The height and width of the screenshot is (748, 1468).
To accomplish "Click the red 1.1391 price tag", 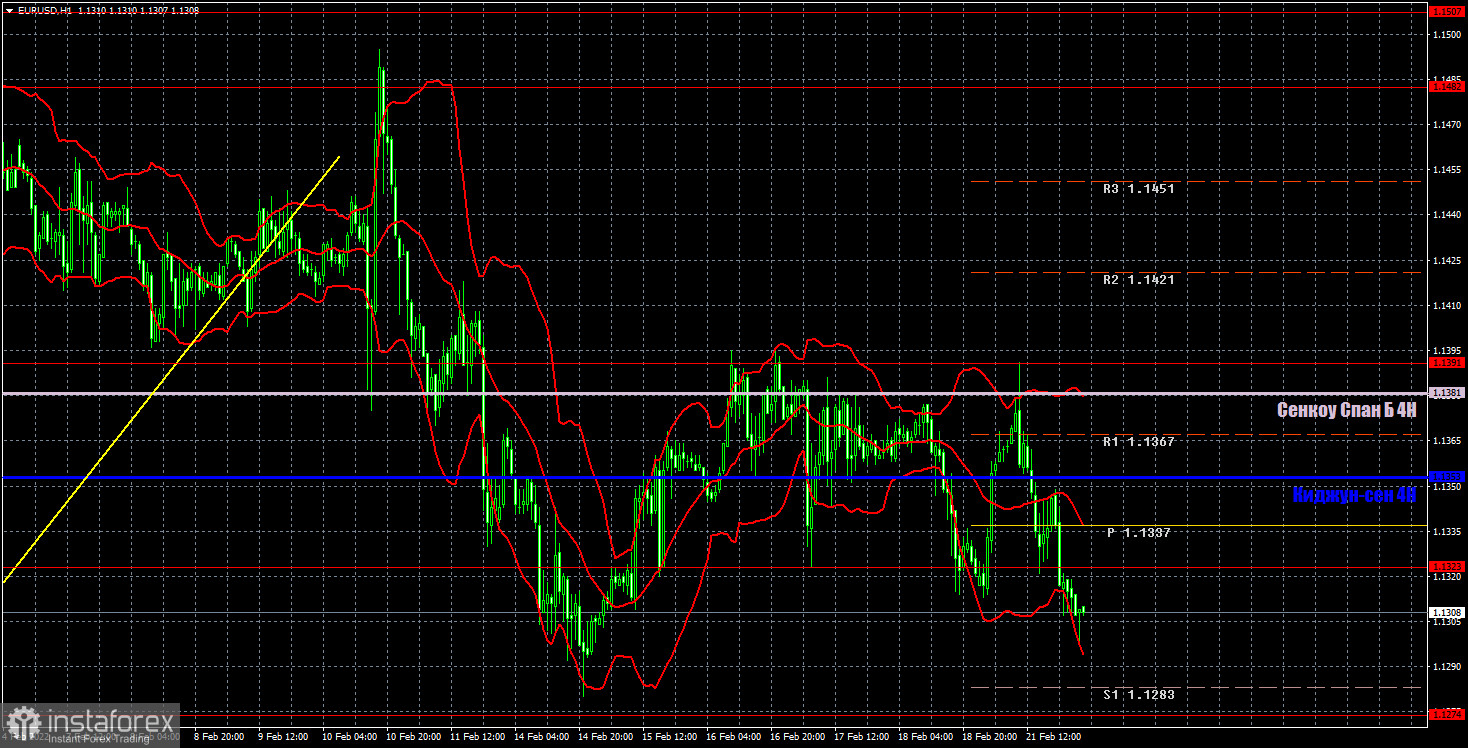I will click(x=1448, y=363).
